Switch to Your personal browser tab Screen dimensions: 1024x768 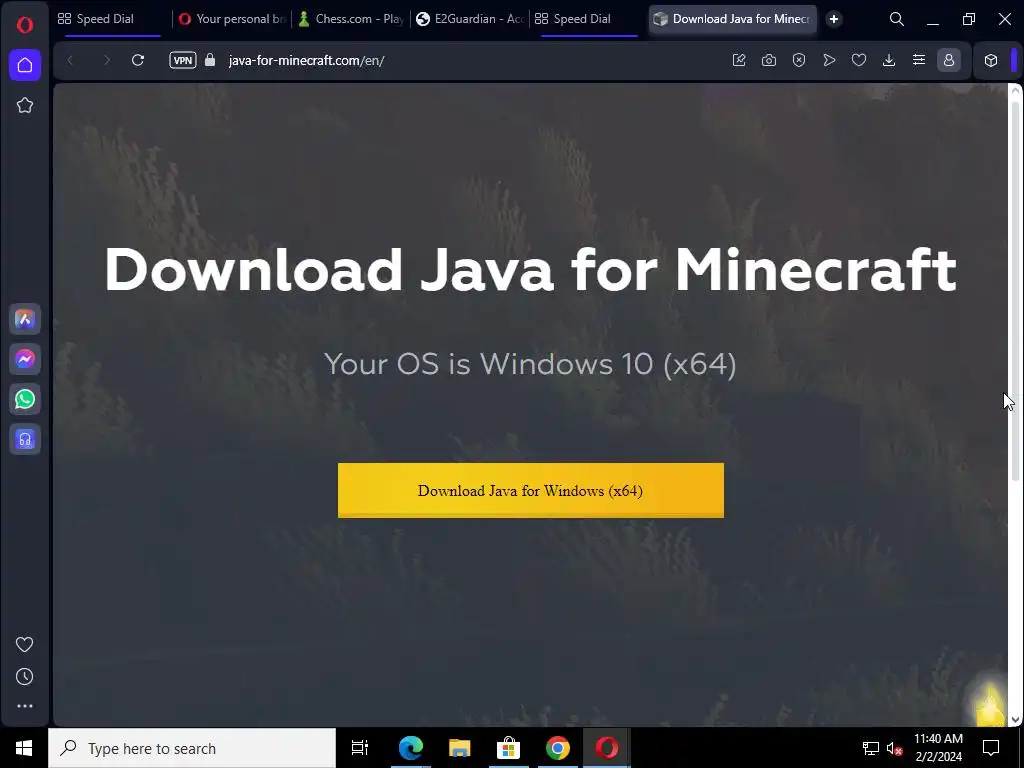[x=232, y=19]
